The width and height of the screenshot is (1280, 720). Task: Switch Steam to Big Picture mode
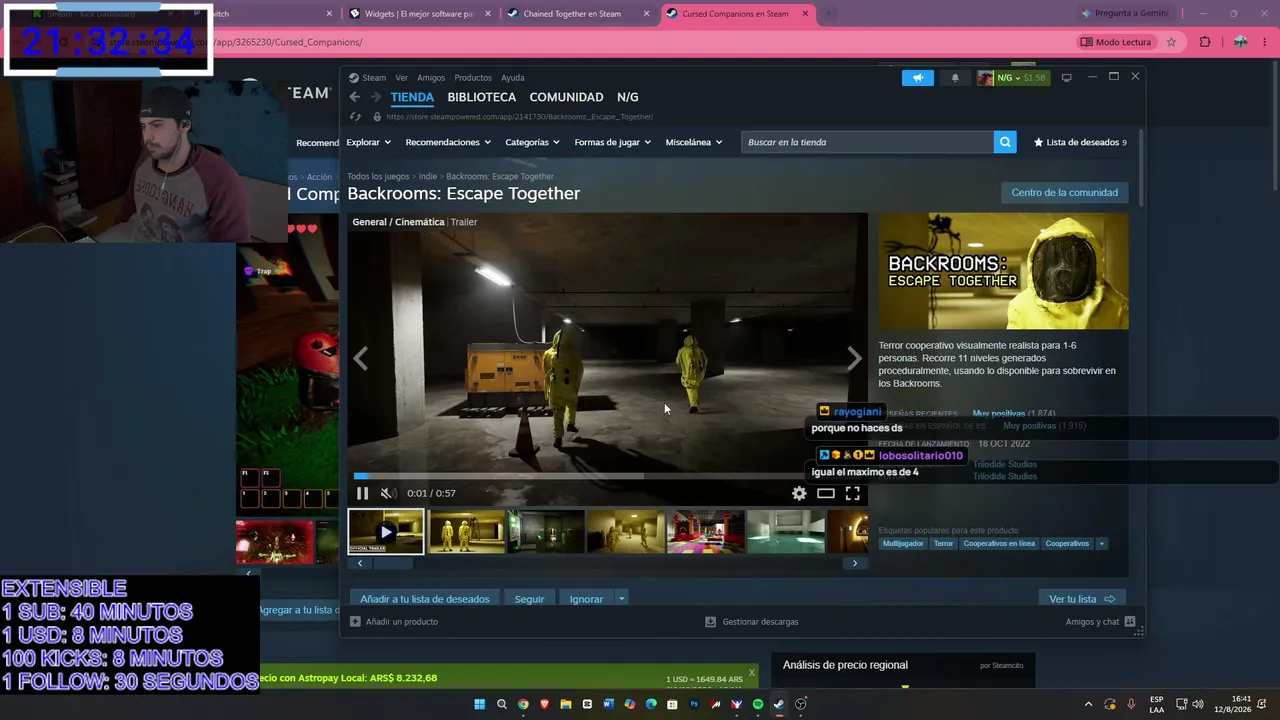point(1066,77)
